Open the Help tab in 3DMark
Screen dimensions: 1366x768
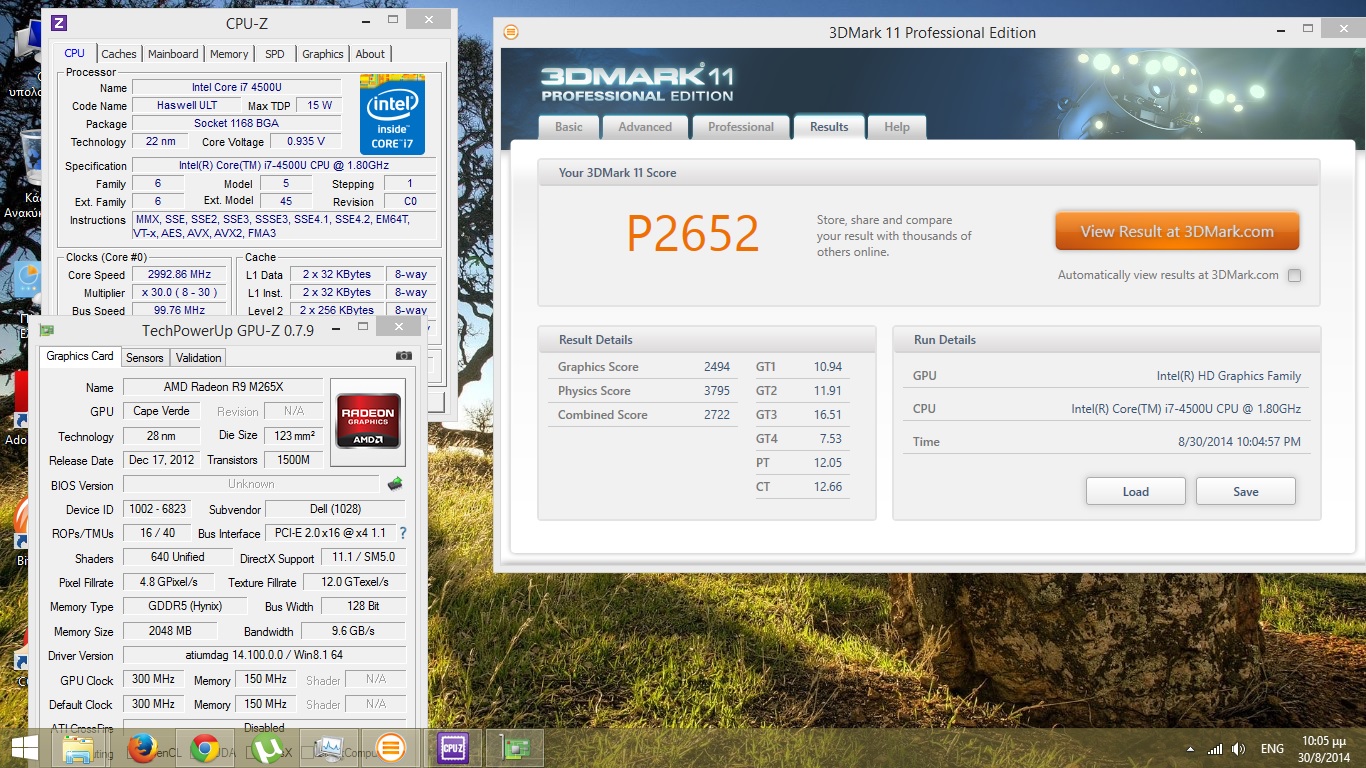pos(897,127)
